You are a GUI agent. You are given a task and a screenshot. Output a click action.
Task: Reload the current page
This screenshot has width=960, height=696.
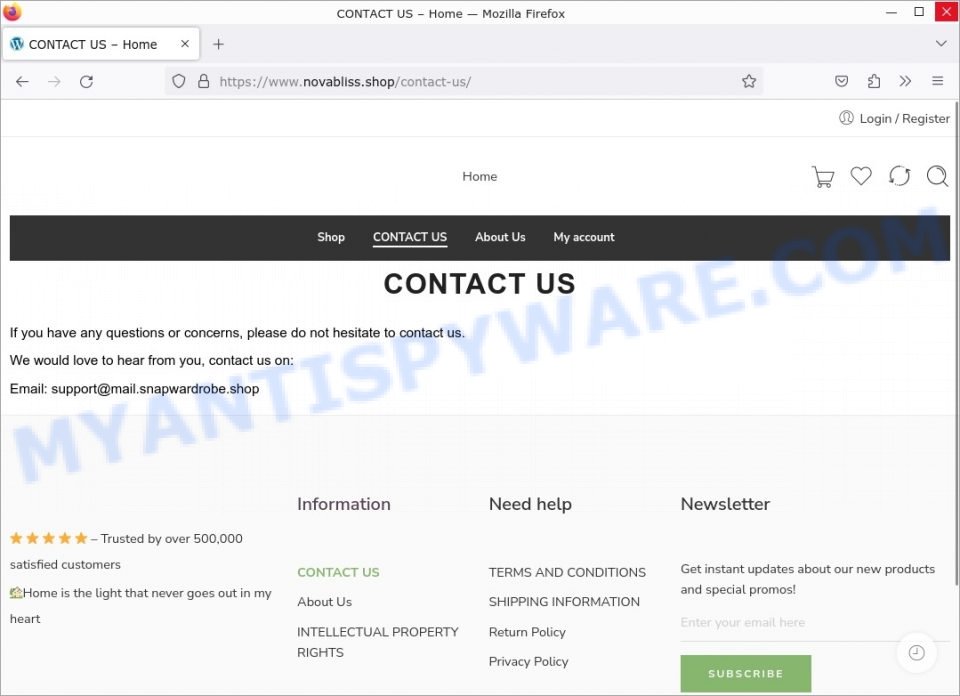click(86, 81)
